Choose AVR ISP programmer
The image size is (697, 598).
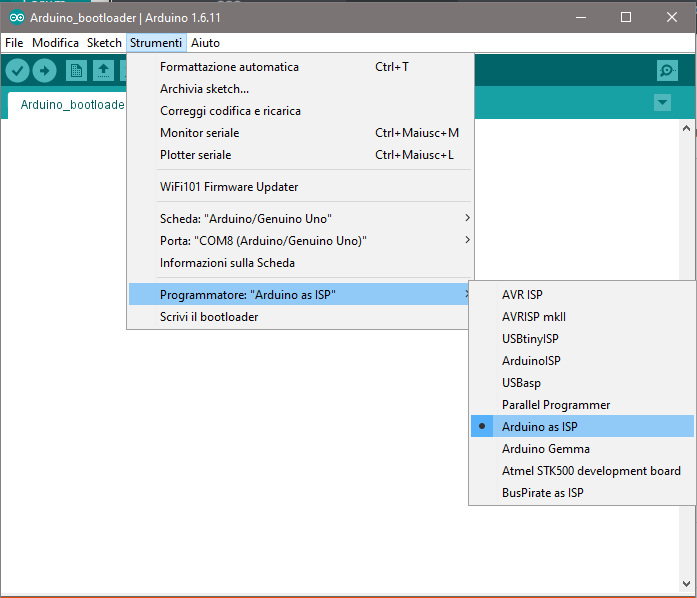click(582, 294)
